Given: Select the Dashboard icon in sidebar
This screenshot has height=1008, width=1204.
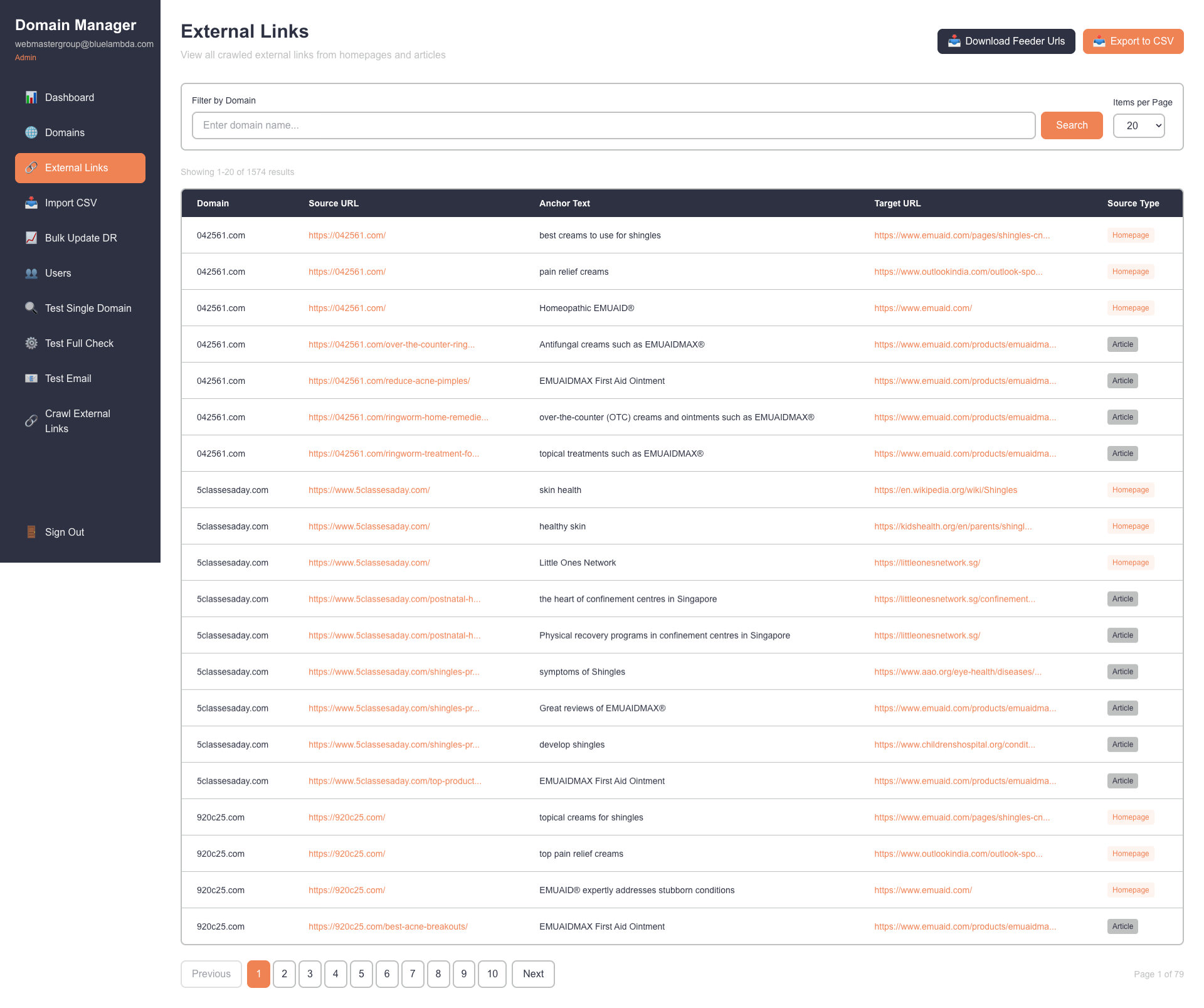Looking at the screenshot, I should (31, 97).
